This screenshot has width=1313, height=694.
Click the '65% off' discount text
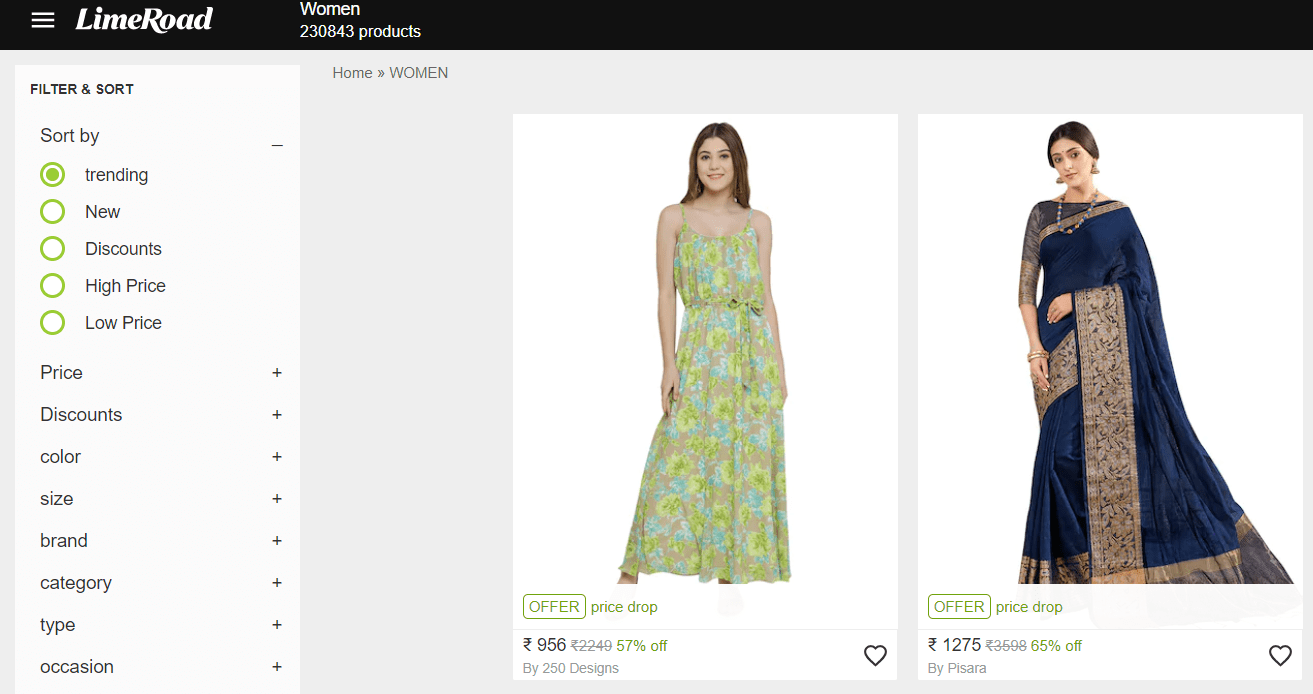(x=1056, y=646)
